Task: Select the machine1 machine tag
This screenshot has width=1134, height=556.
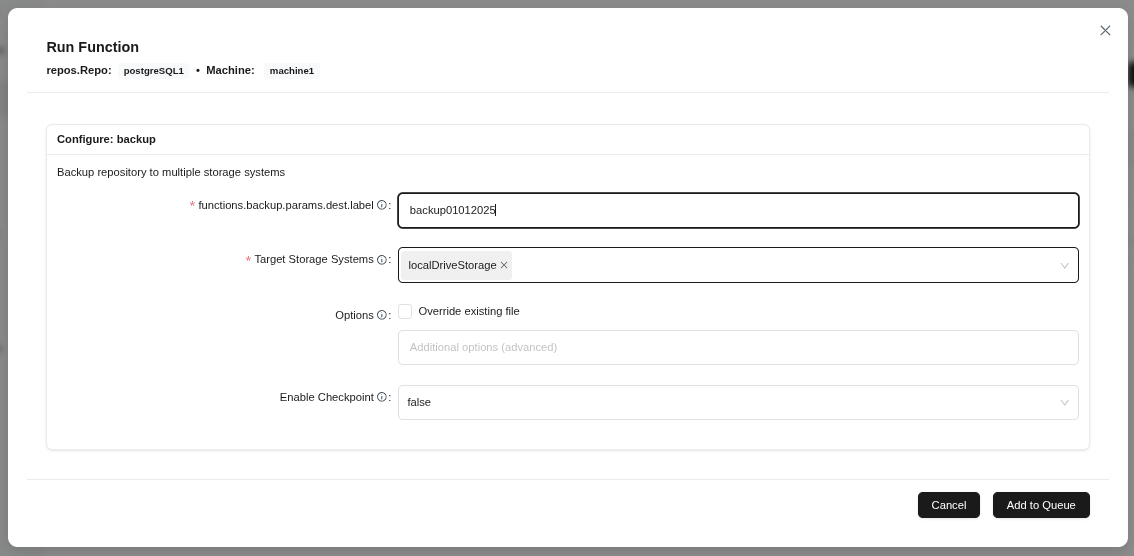Action: tap(292, 71)
